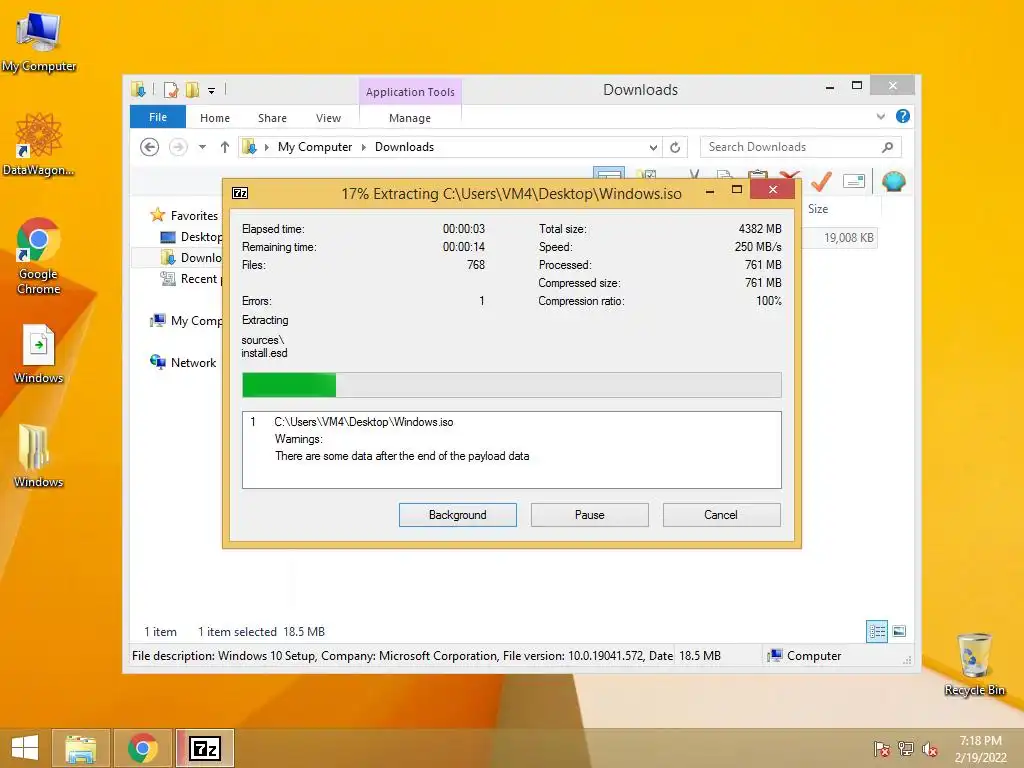The image size is (1024, 768).
Task: Click the muted volume tray icon
Action: point(930,749)
